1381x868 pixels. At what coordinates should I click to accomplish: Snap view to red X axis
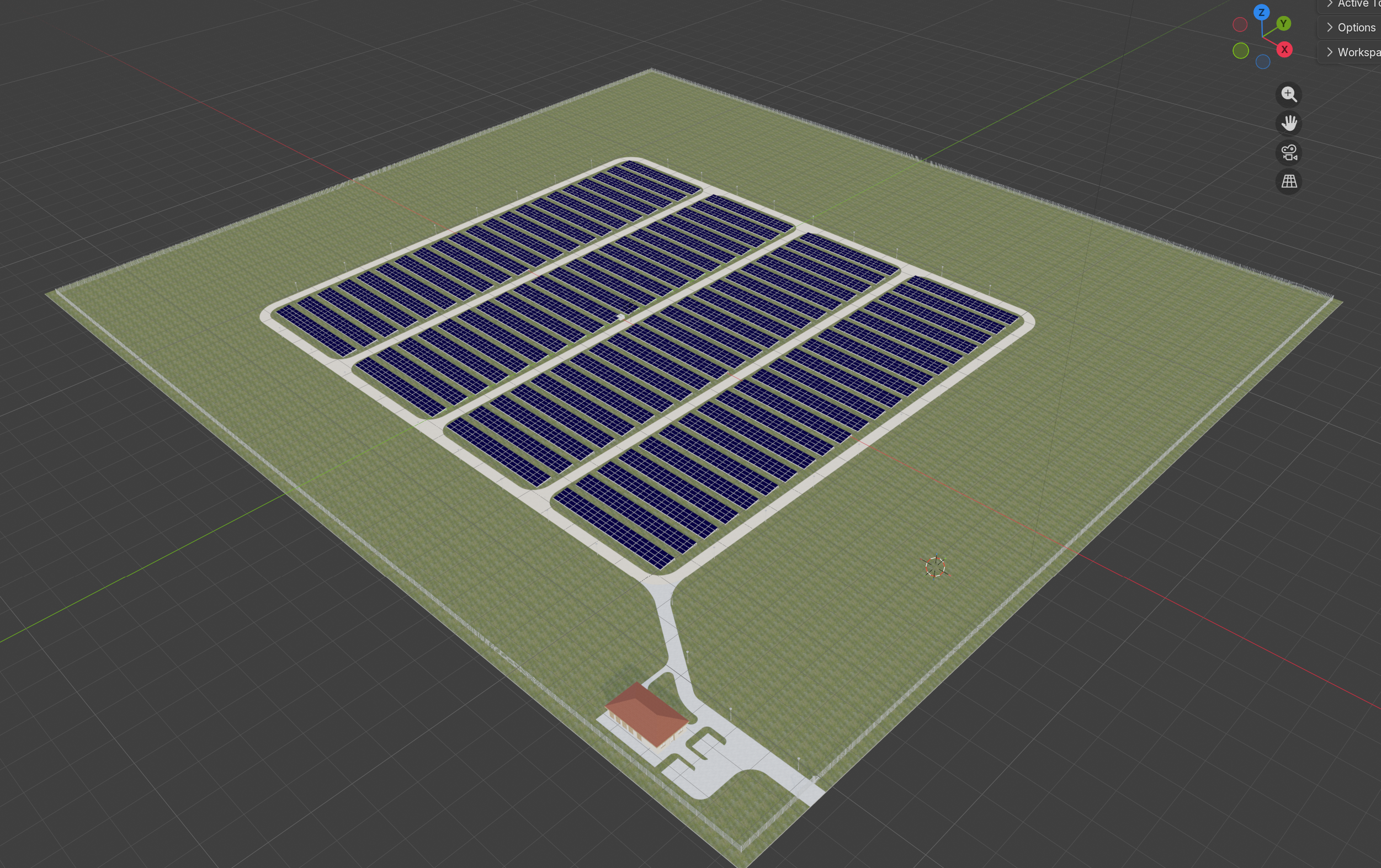point(1284,50)
